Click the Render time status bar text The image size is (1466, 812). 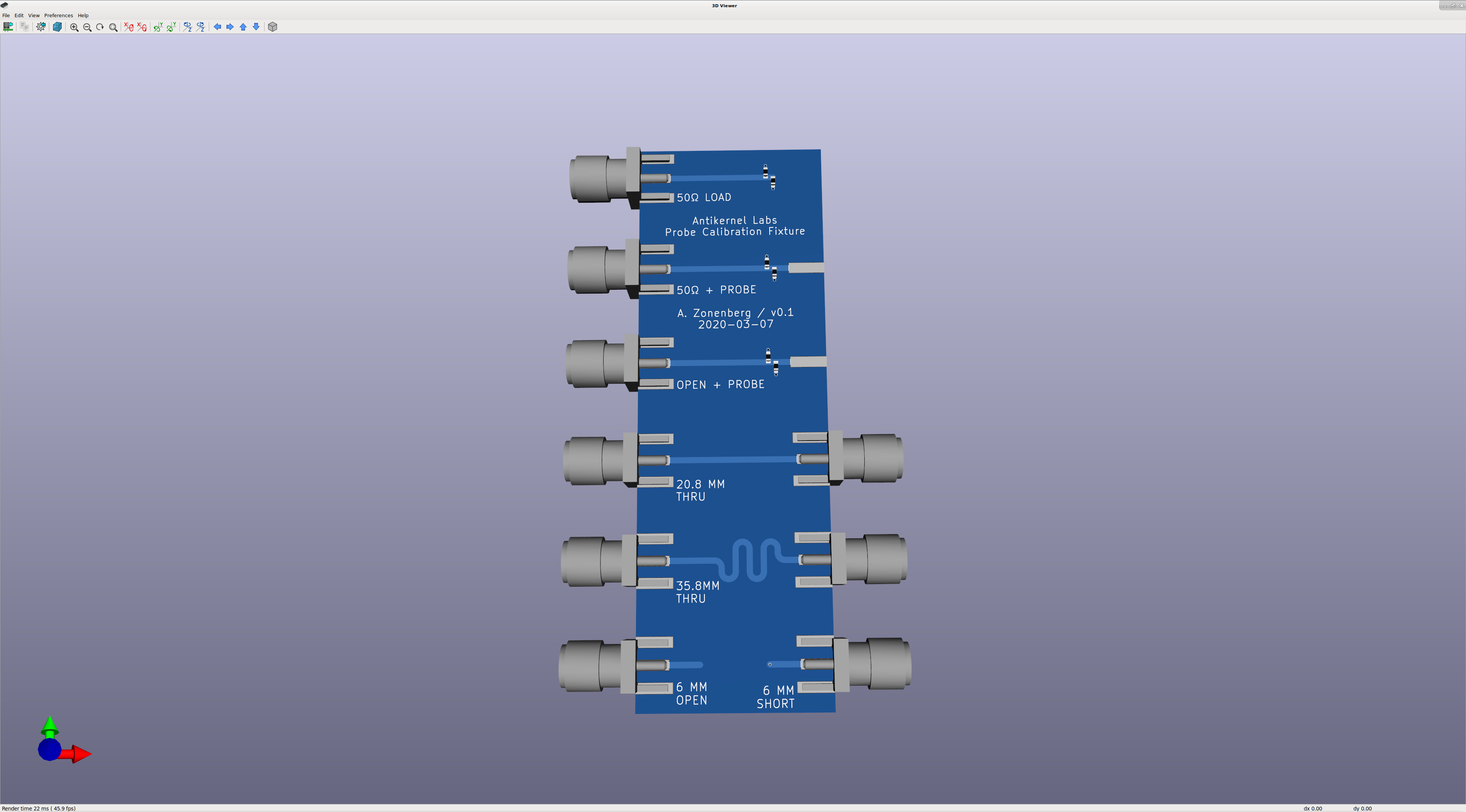(39, 808)
